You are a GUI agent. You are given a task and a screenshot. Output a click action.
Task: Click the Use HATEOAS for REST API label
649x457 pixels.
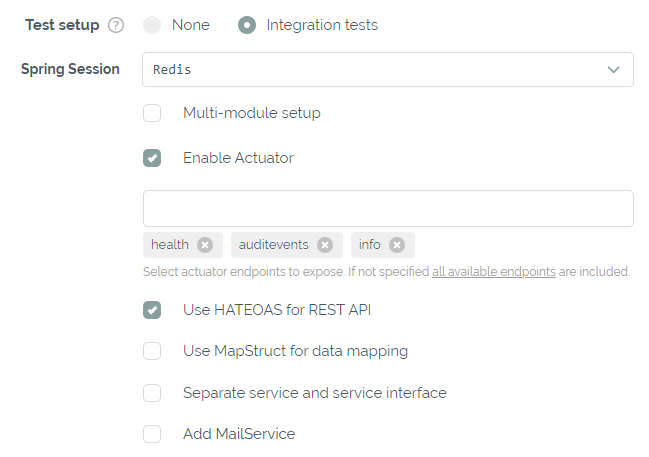coord(277,310)
